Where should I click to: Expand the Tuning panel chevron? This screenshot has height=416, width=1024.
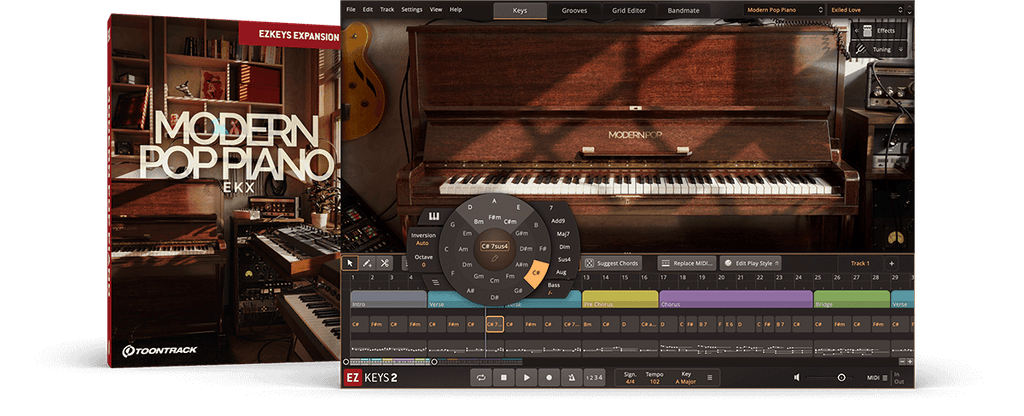click(x=901, y=50)
